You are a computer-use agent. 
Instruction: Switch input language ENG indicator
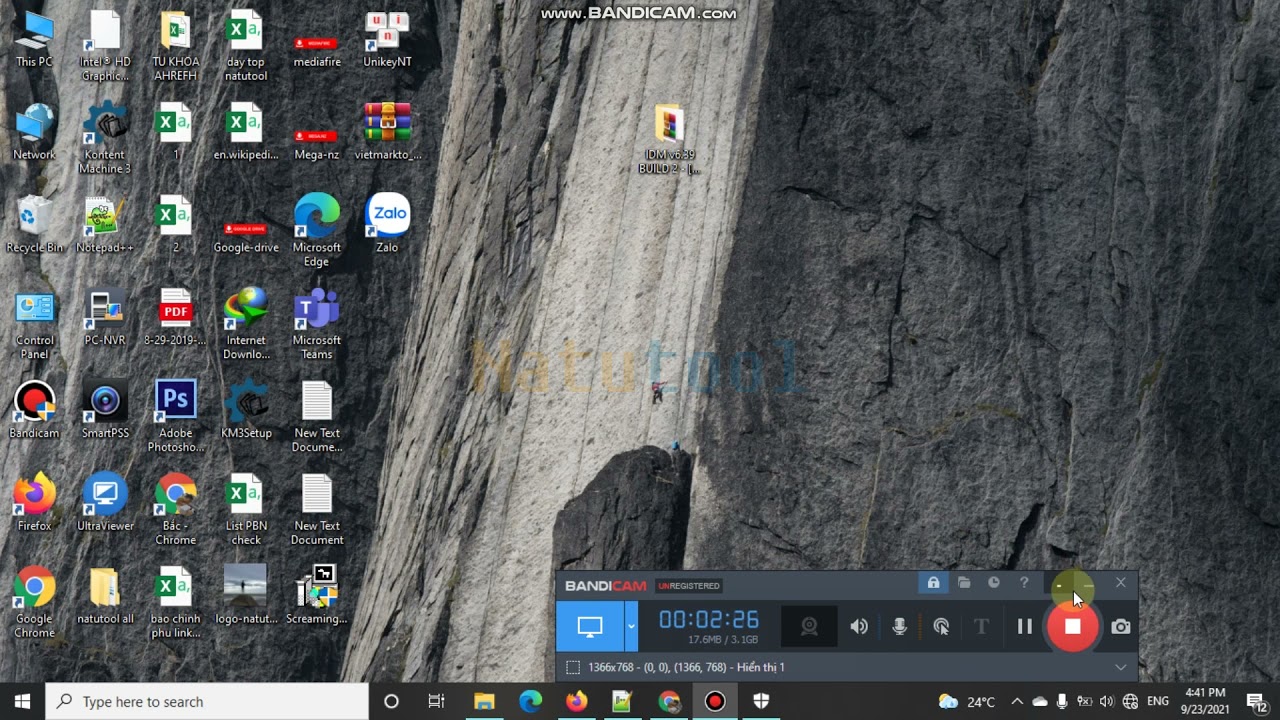click(x=1158, y=702)
